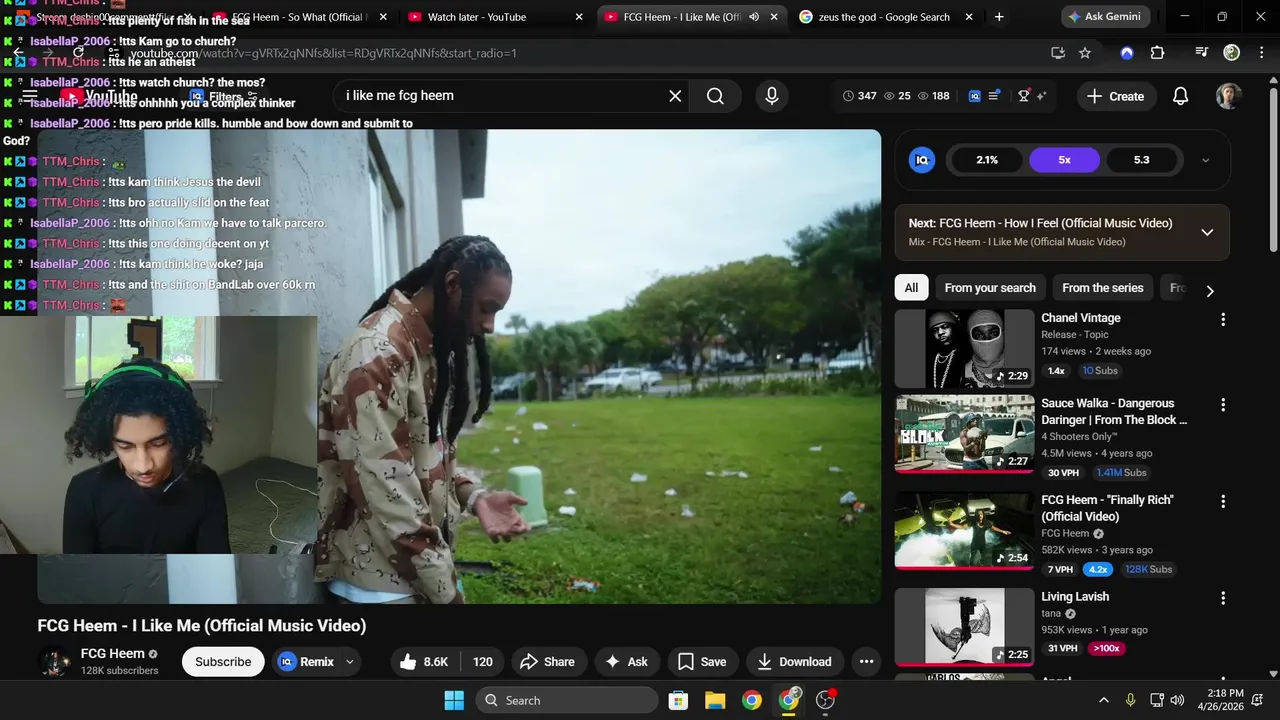Subscribe to FCG Heem
Screen dimensions: 1280x720
coord(223,662)
